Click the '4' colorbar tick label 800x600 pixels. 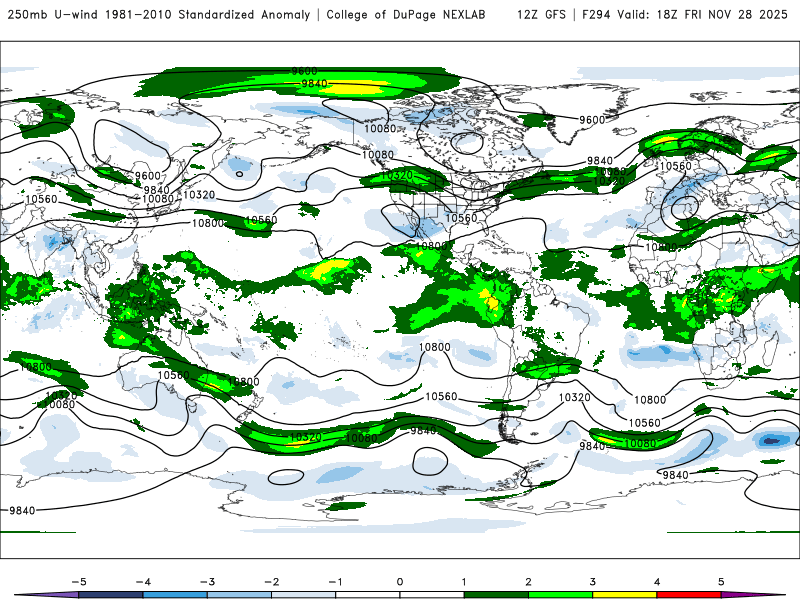click(657, 582)
